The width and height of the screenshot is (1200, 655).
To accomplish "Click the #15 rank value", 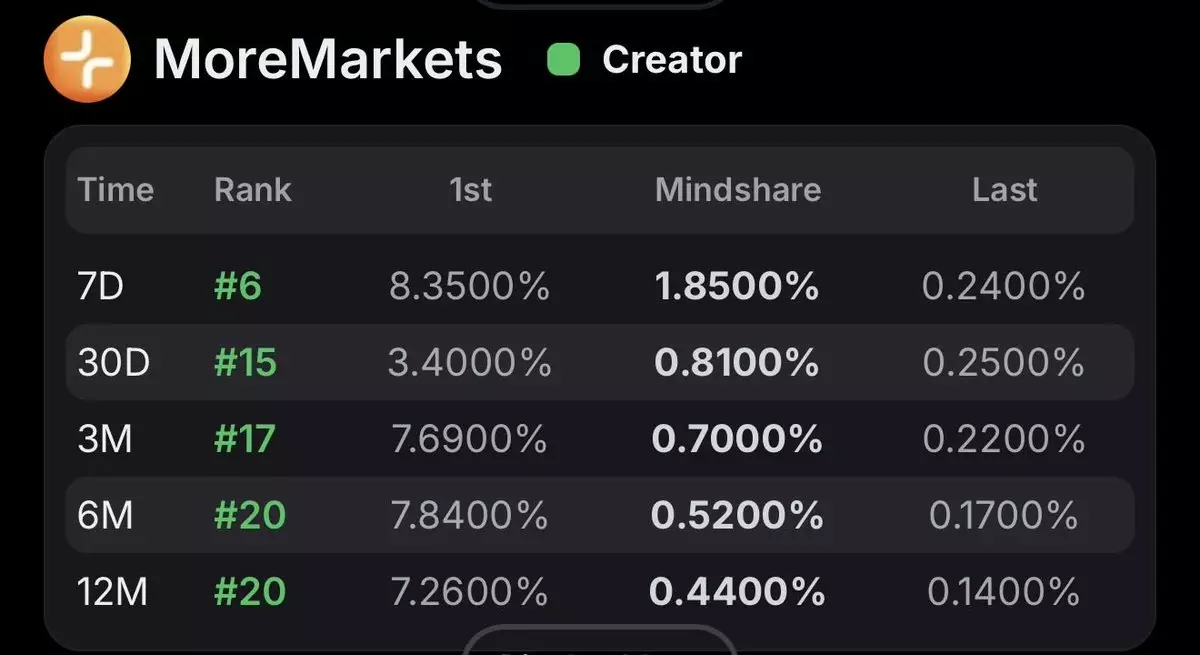I will tap(245, 363).
